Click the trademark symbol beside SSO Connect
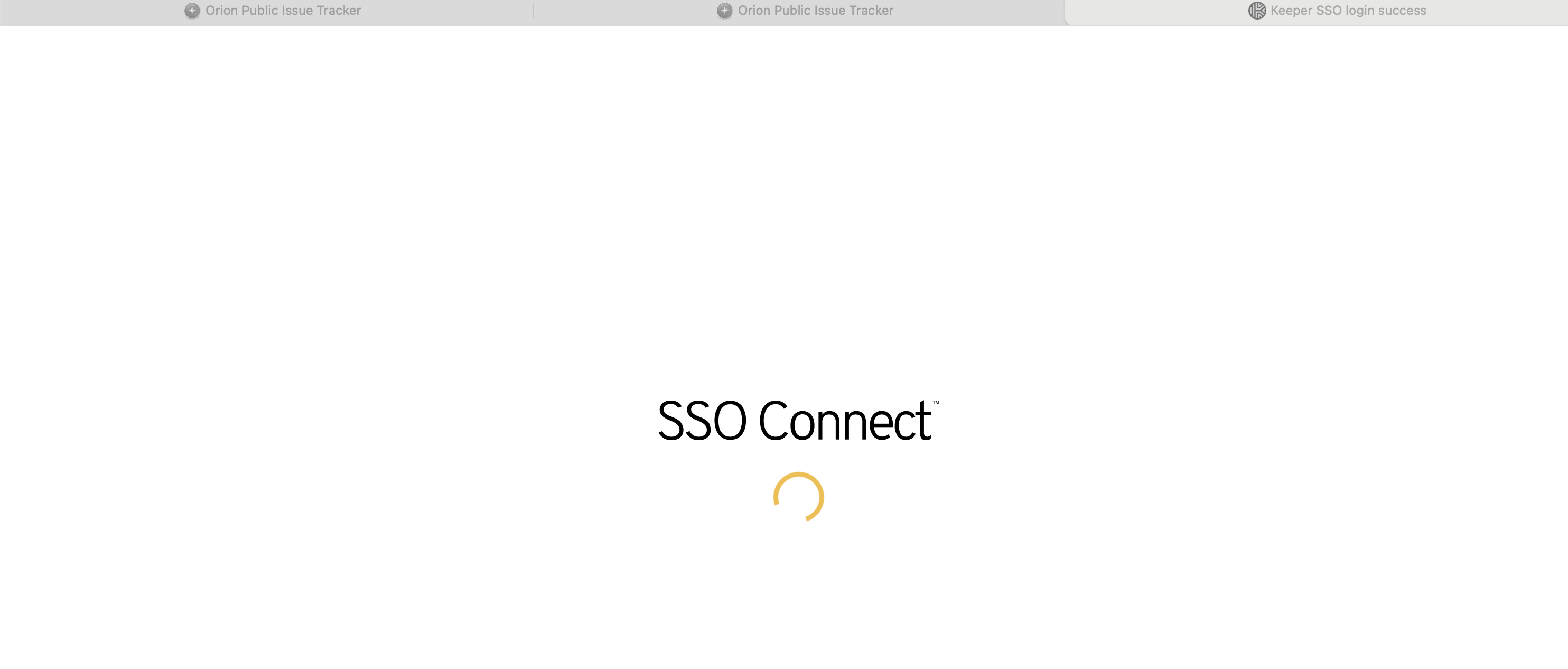Viewport: 1568px width, 669px height. pyautogui.click(x=936, y=402)
